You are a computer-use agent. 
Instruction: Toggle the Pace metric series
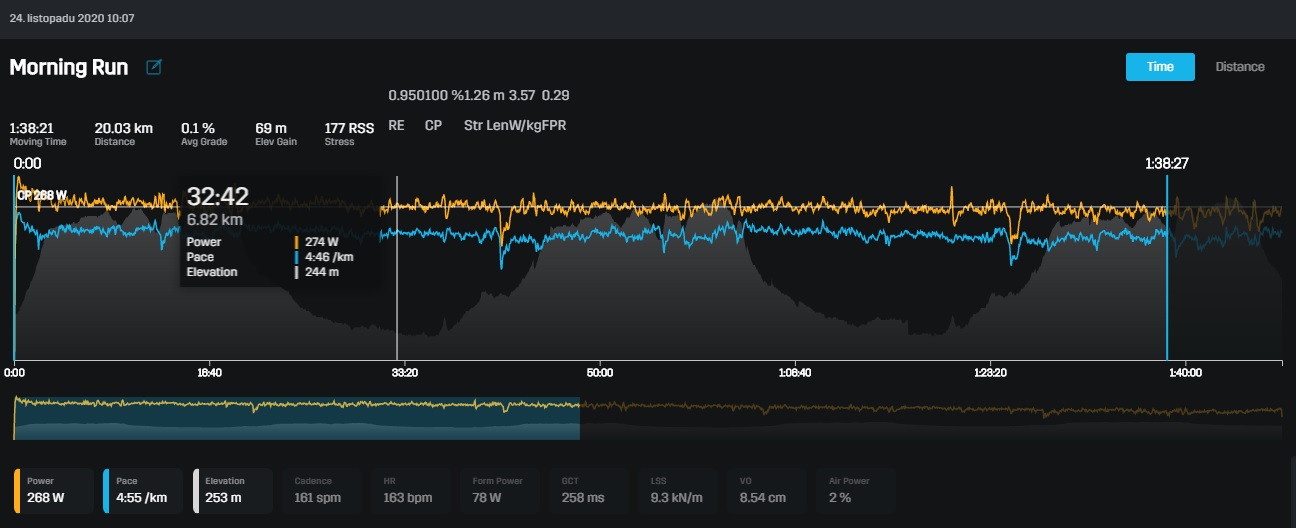pyautogui.click(x=143, y=491)
